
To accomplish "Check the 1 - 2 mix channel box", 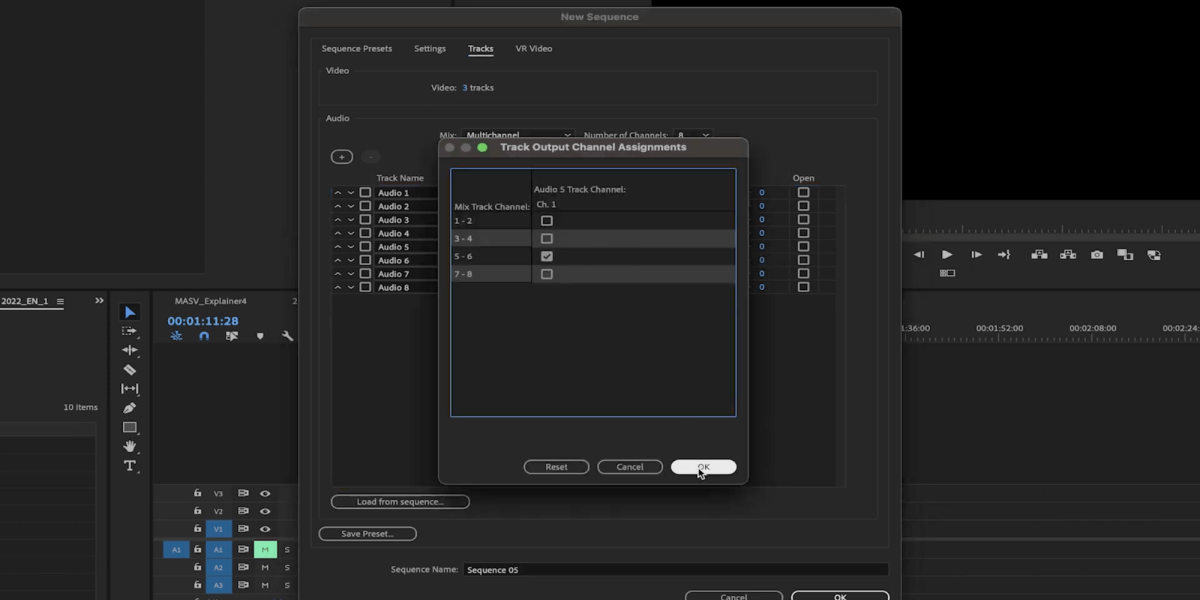I will coord(547,221).
